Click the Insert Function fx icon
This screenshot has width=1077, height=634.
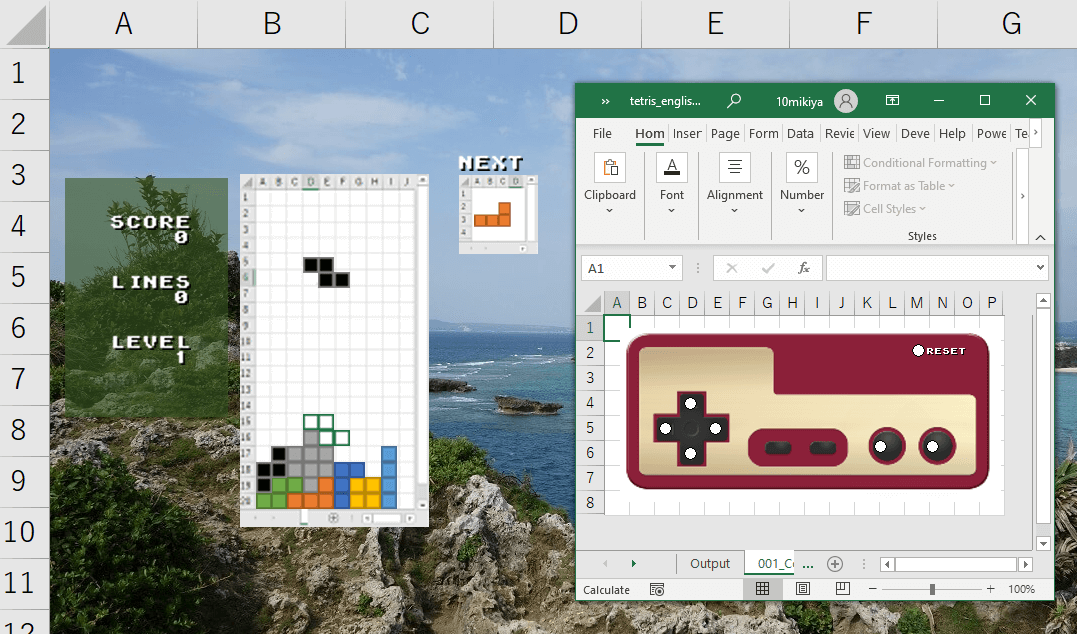click(804, 268)
